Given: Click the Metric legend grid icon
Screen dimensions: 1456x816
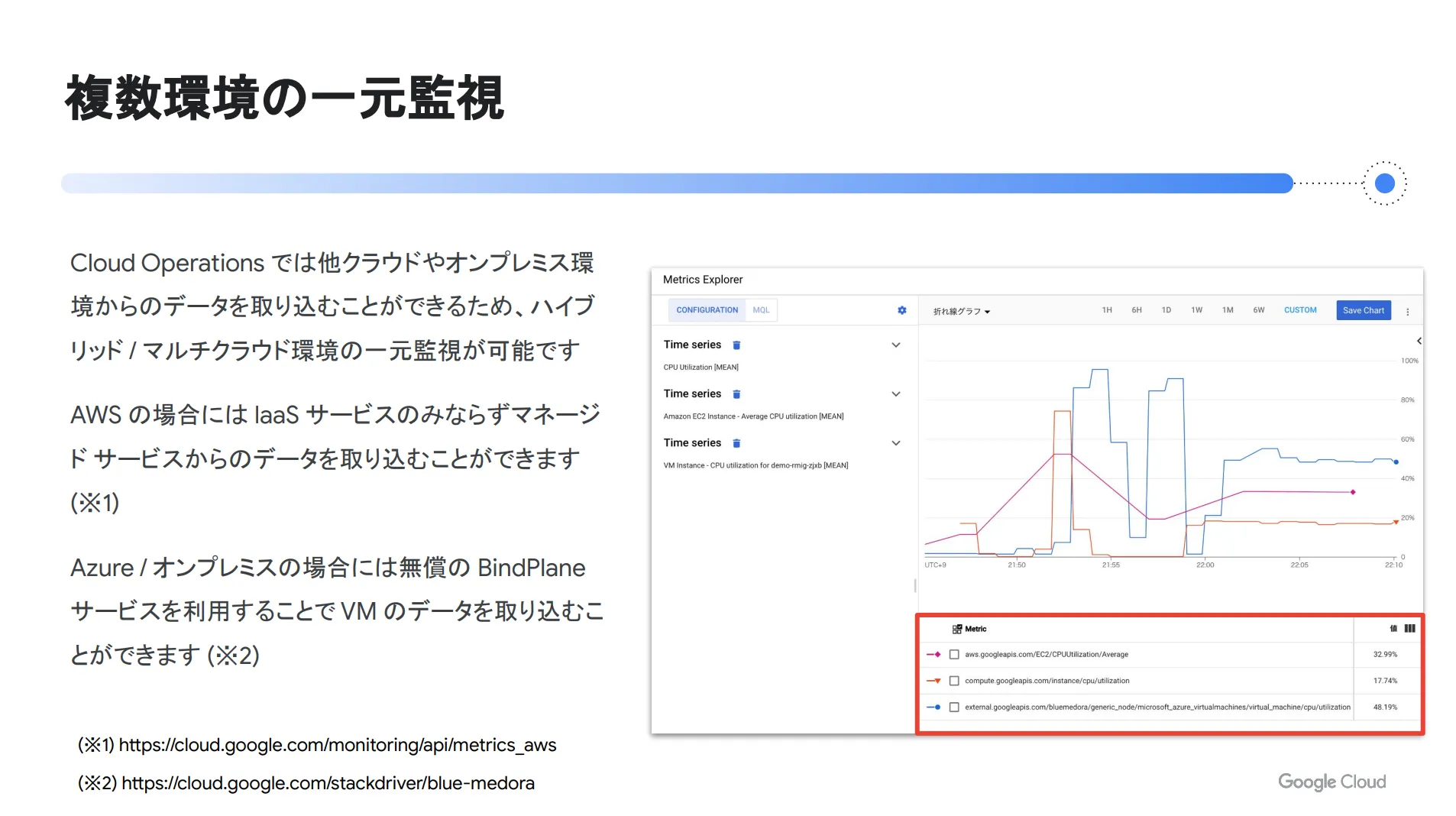Looking at the screenshot, I should (956, 630).
